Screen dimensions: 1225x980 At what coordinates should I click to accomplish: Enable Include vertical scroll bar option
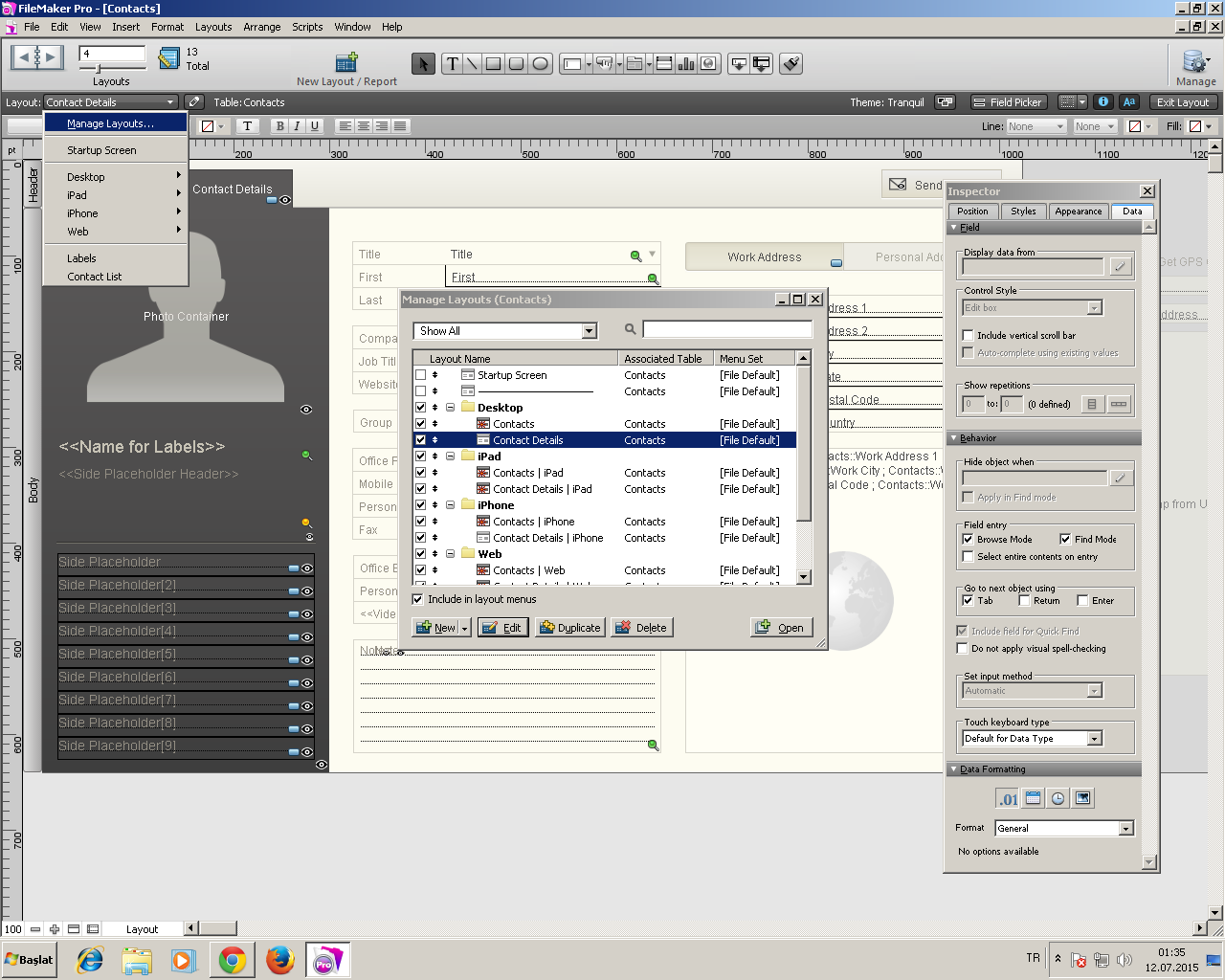(x=968, y=336)
